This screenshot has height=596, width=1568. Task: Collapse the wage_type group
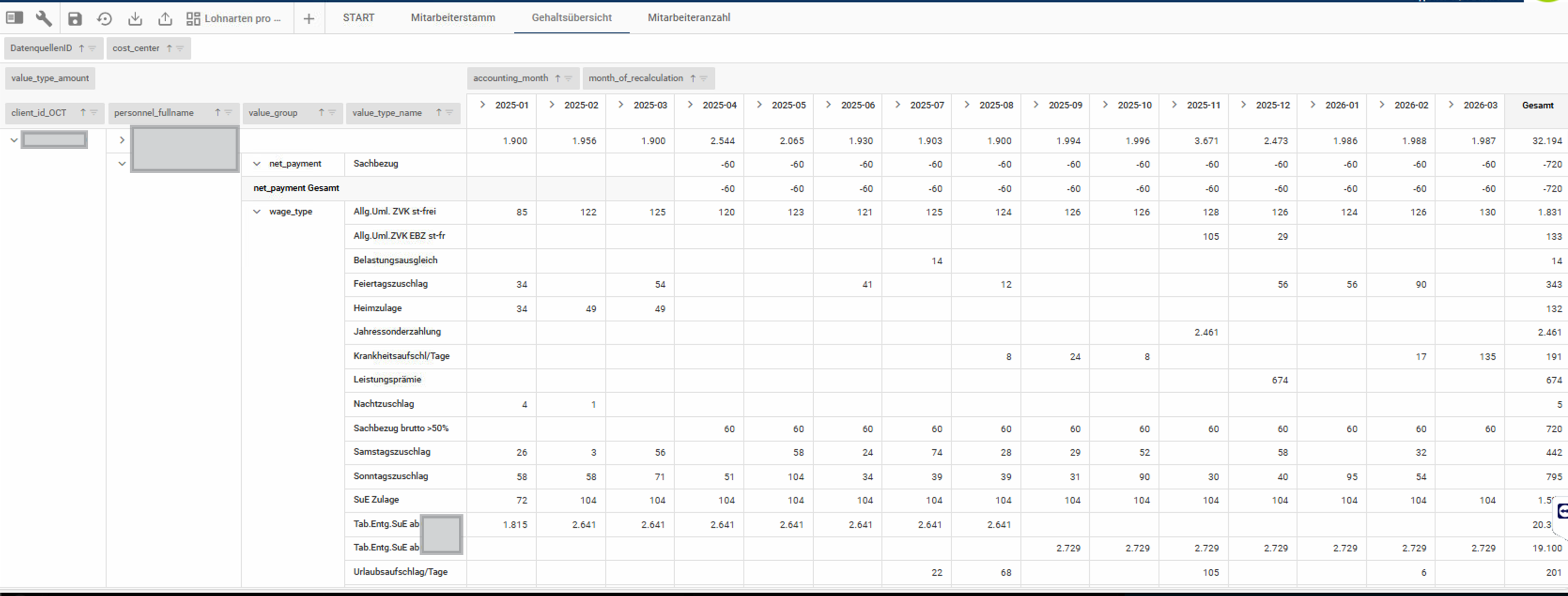coord(257,212)
